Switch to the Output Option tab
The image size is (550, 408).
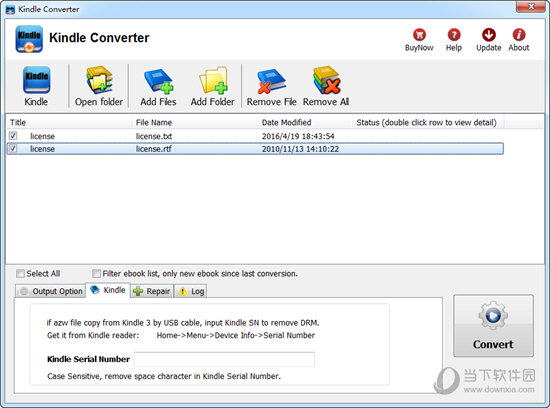(51, 291)
